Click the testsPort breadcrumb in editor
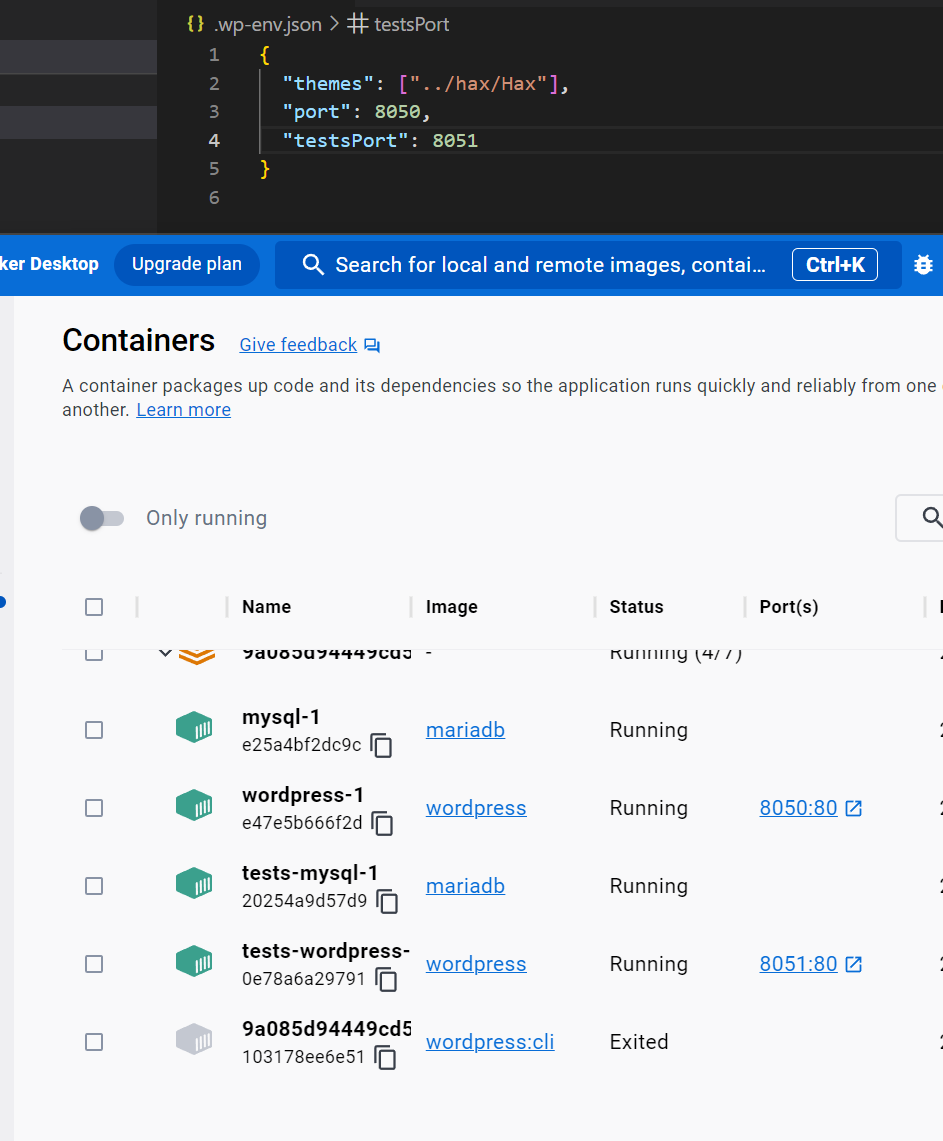The height and width of the screenshot is (1141, 943). (x=411, y=24)
